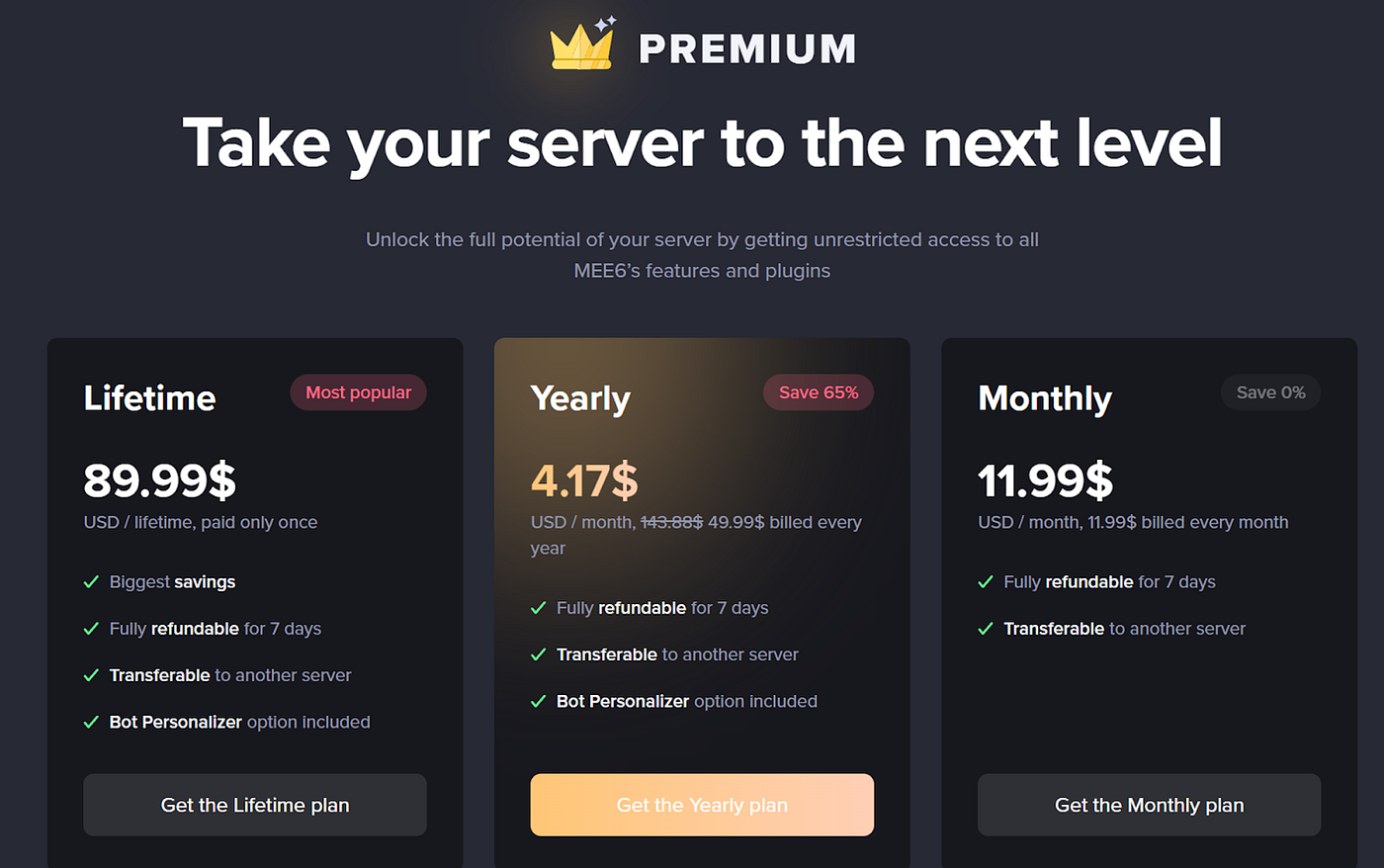Select the checkmark beside Bot Personalizer on Yearly
Viewport: 1384px width, 868px height.
(x=539, y=701)
